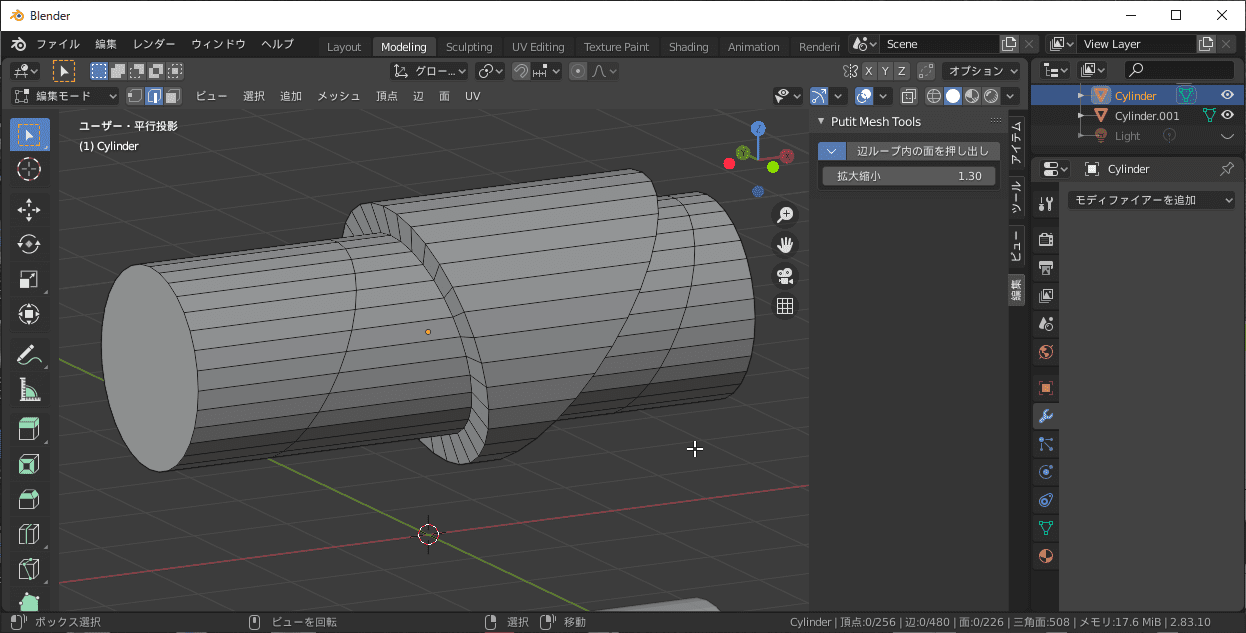Toggle visibility of Cylinder.001
The width and height of the screenshot is (1246, 633).
tap(1226, 116)
